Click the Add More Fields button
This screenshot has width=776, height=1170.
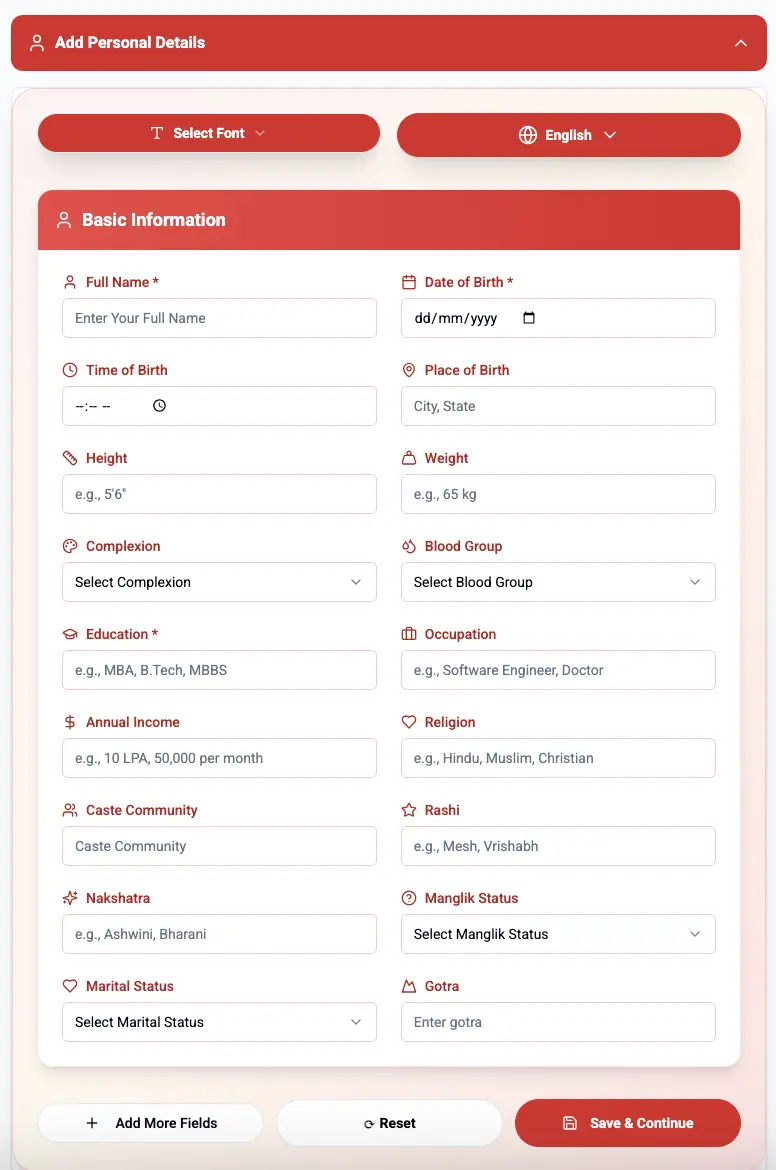click(x=150, y=1123)
